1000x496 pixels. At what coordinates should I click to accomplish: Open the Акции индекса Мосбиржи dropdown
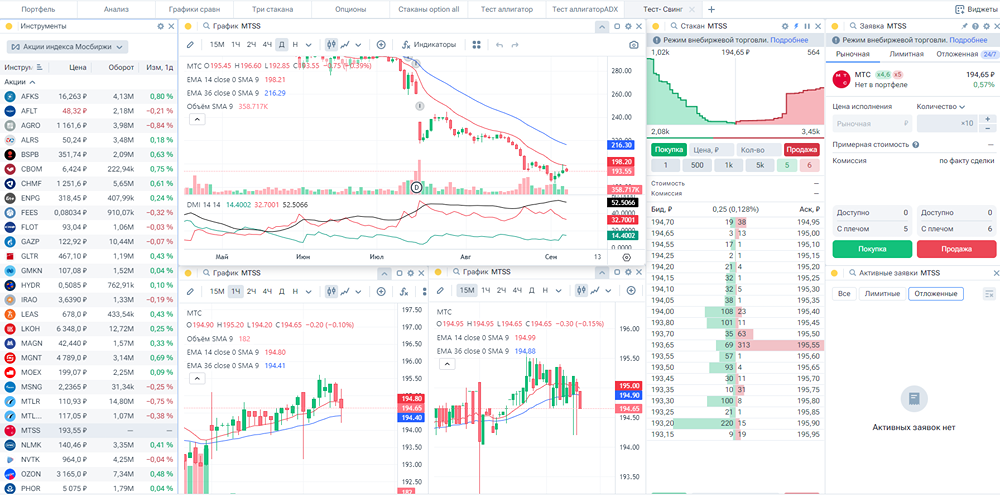(68, 46)
